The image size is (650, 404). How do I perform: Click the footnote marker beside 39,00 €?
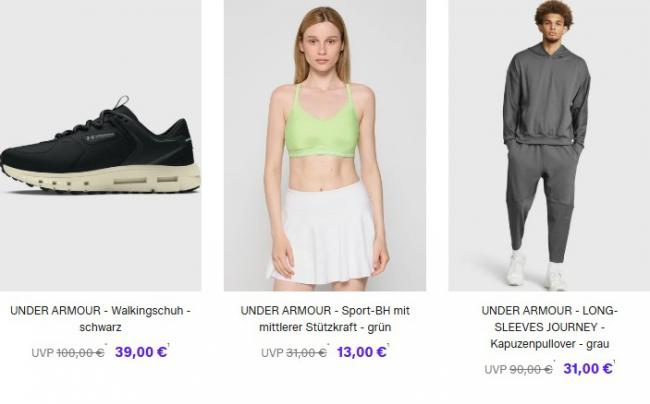click(169, 345)
